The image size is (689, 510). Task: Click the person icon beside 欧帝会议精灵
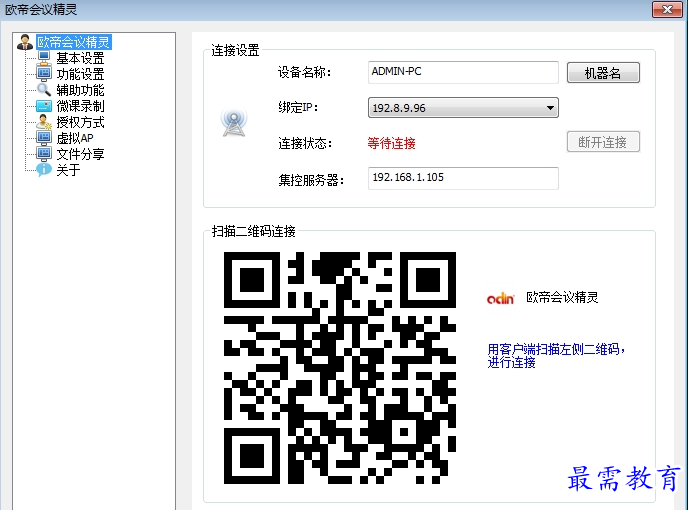(x=25, y=42)
